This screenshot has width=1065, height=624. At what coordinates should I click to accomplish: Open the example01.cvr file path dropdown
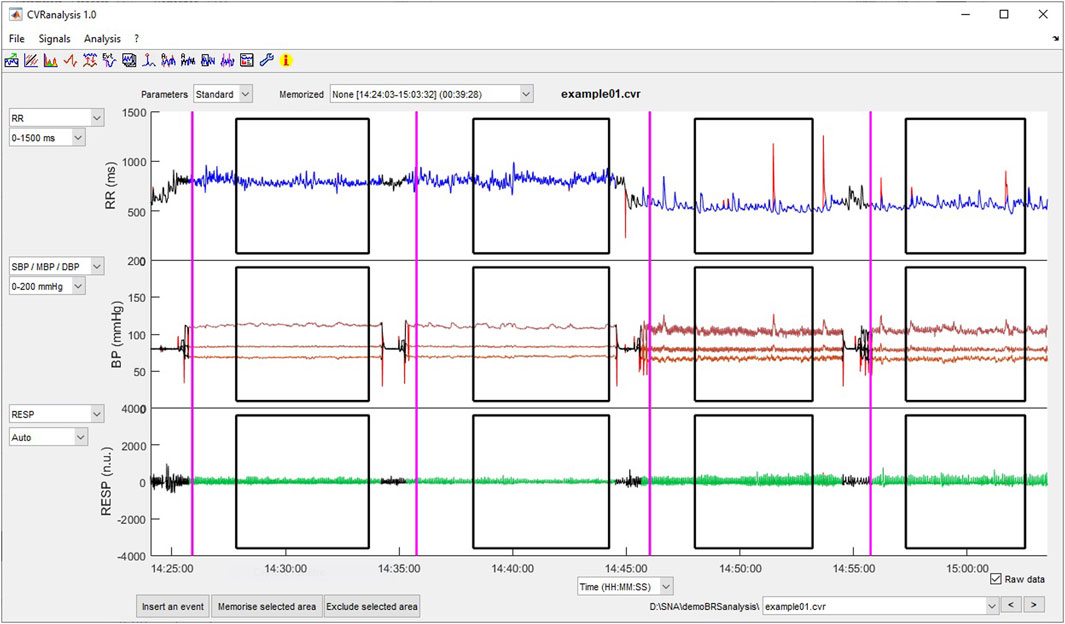(880, 606)
